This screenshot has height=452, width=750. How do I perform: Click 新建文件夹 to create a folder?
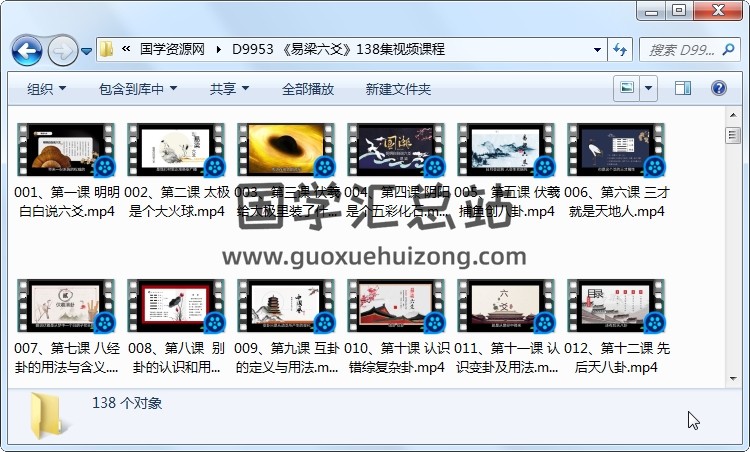398,89
